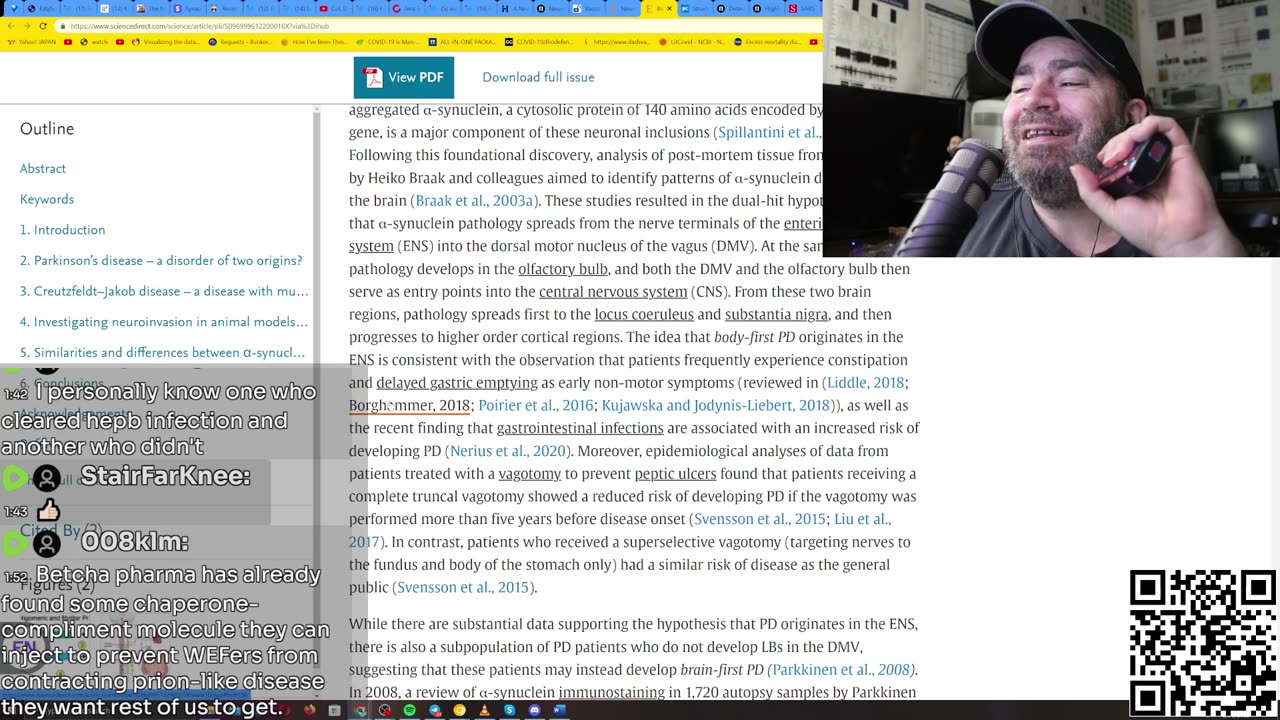Click the 'substantia nigra' topic link
The image size is (1280, 720).
tap(776, 314)
